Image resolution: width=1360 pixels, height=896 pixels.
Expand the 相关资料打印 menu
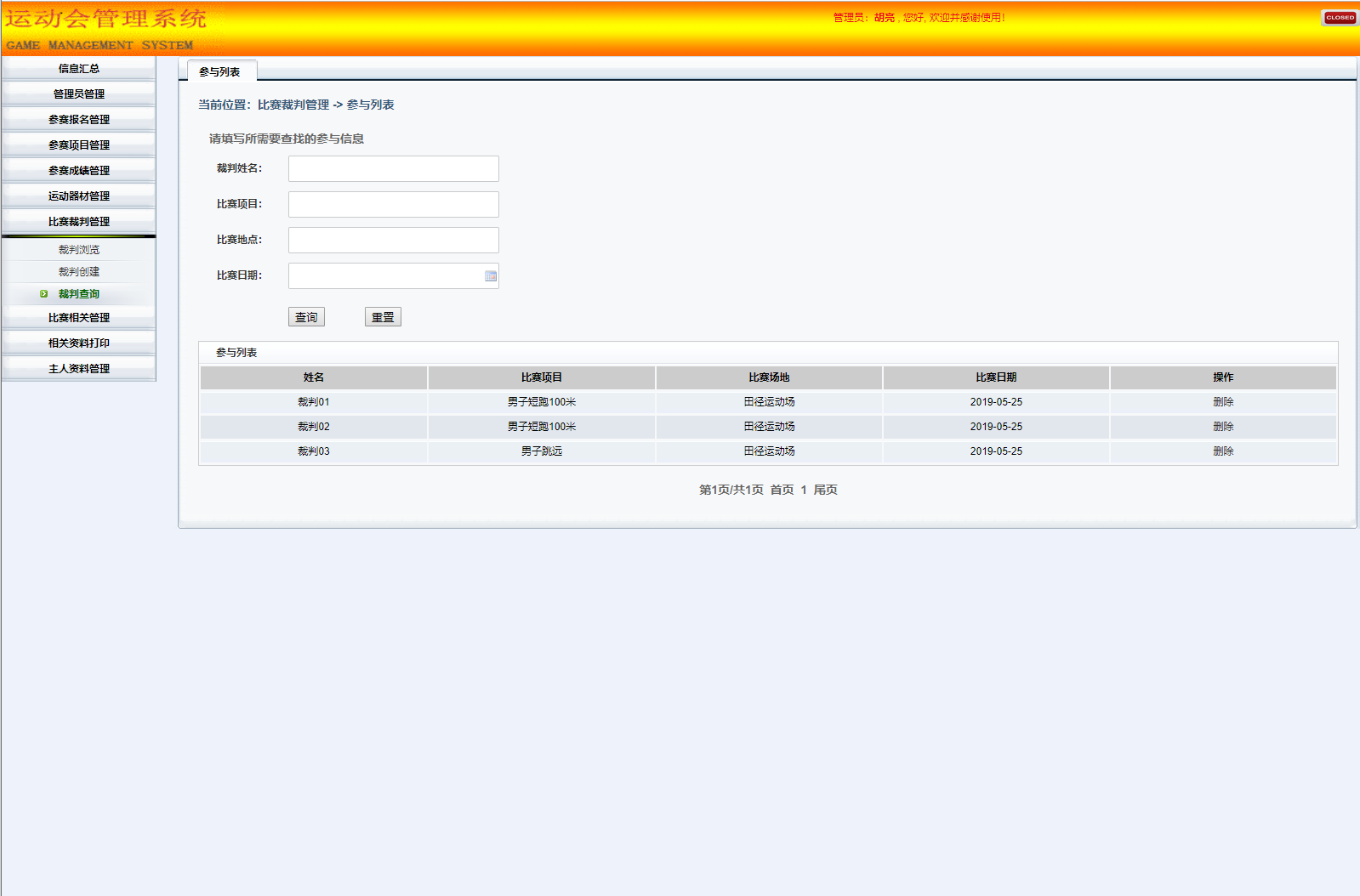[78, 343]
